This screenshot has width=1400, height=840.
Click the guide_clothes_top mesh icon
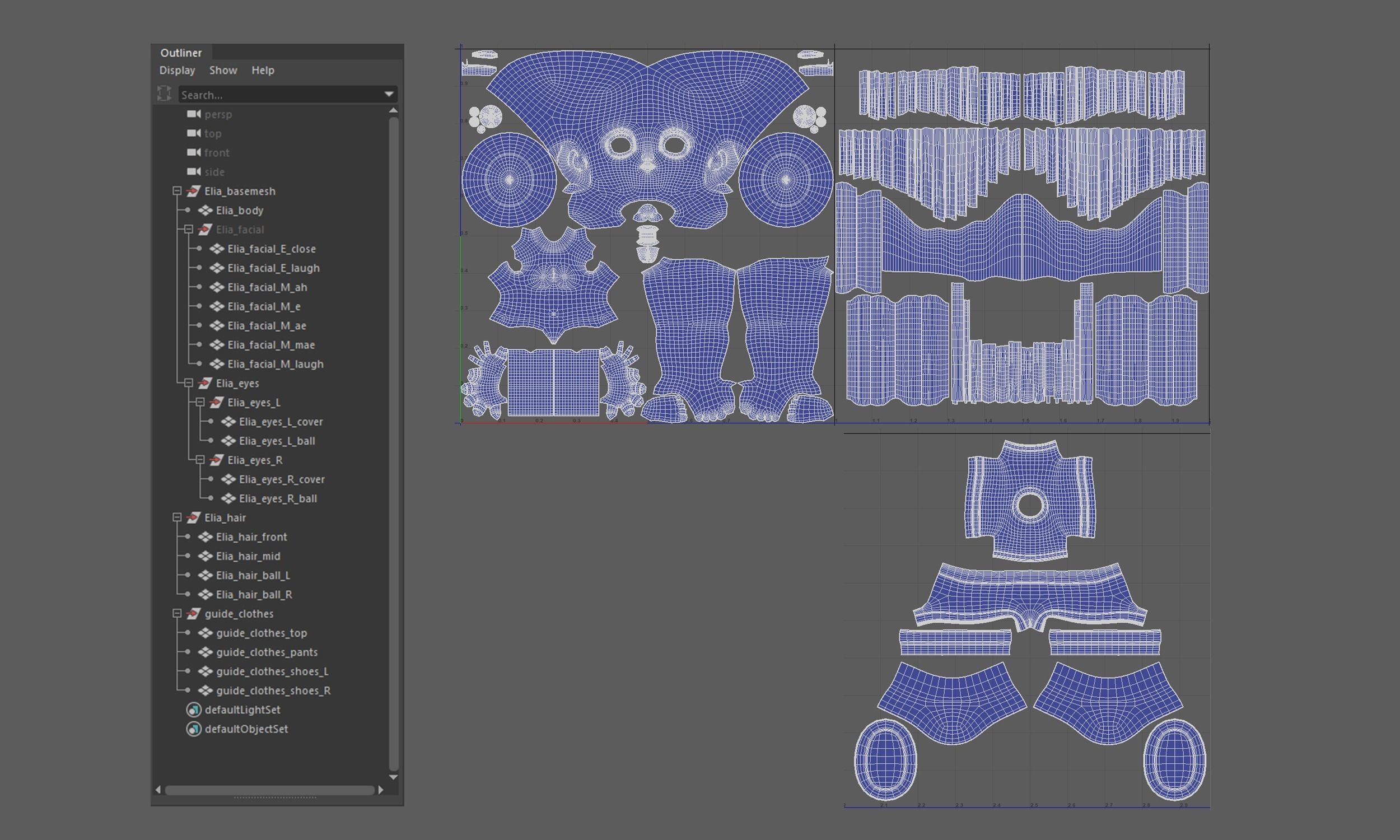(x=205, y=633)
